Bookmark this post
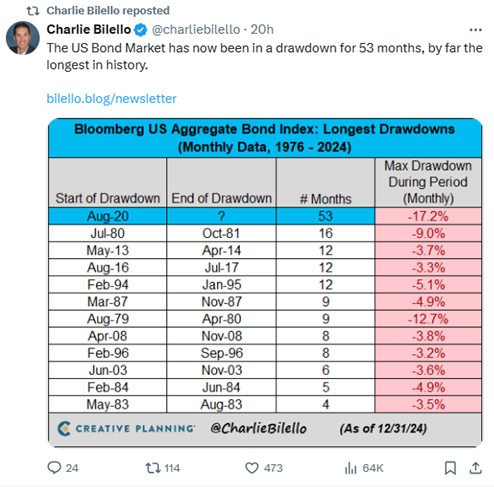 tap(450, 468)
